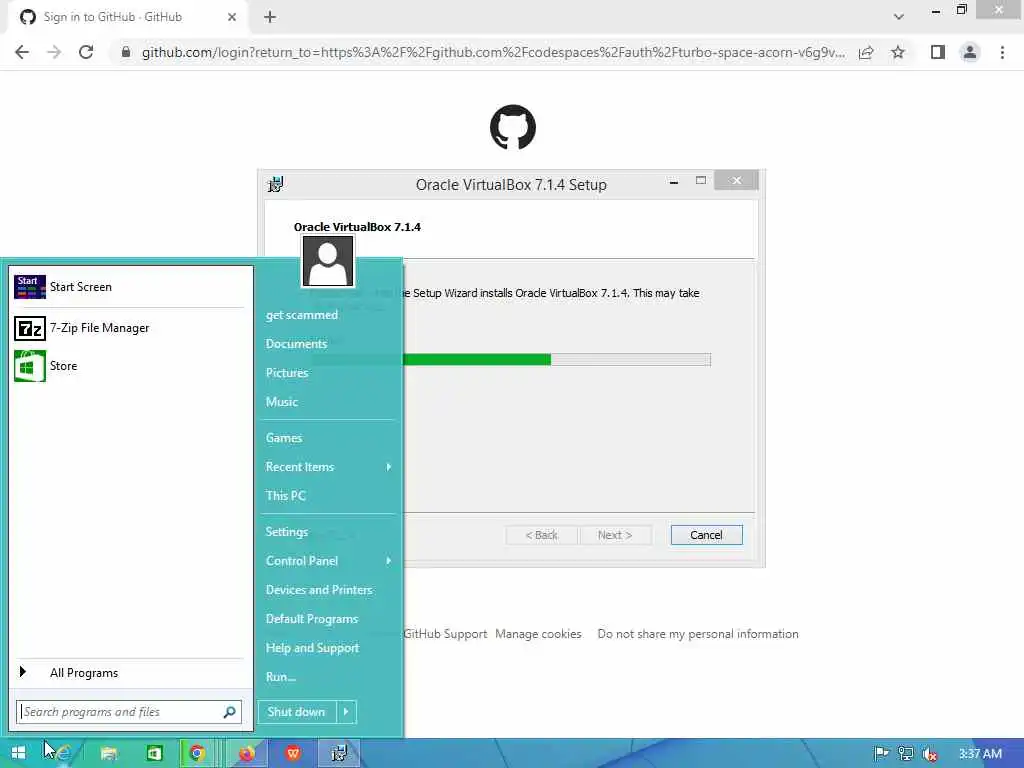Open the Run... dialog
This screenshot has width=1024, height=768.
(x=281, y=677)
